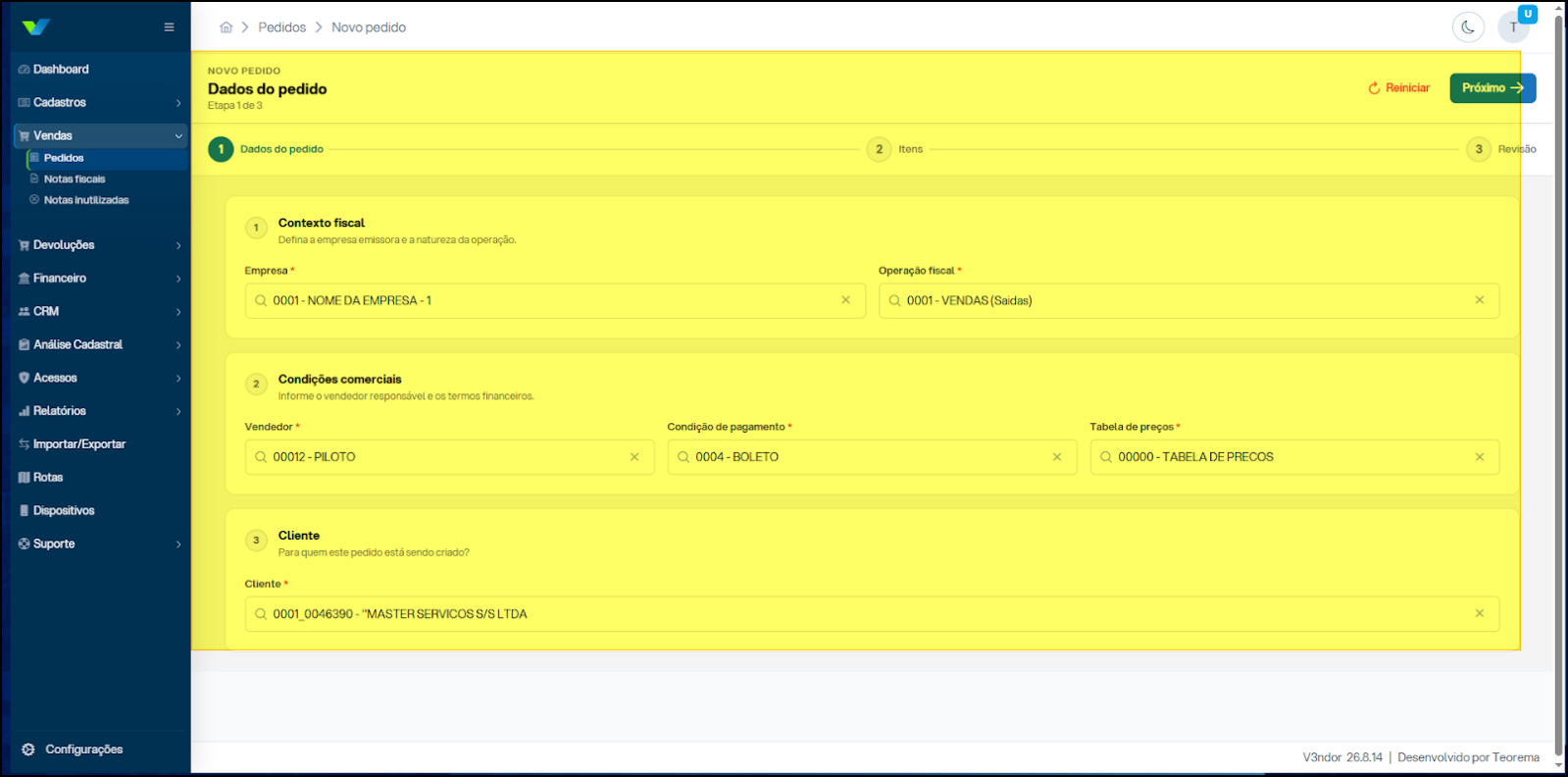The width and height of the screenshot is (1568, 777).
Task: Open the user avatar menu
Action: click(x=1514, y=27)
